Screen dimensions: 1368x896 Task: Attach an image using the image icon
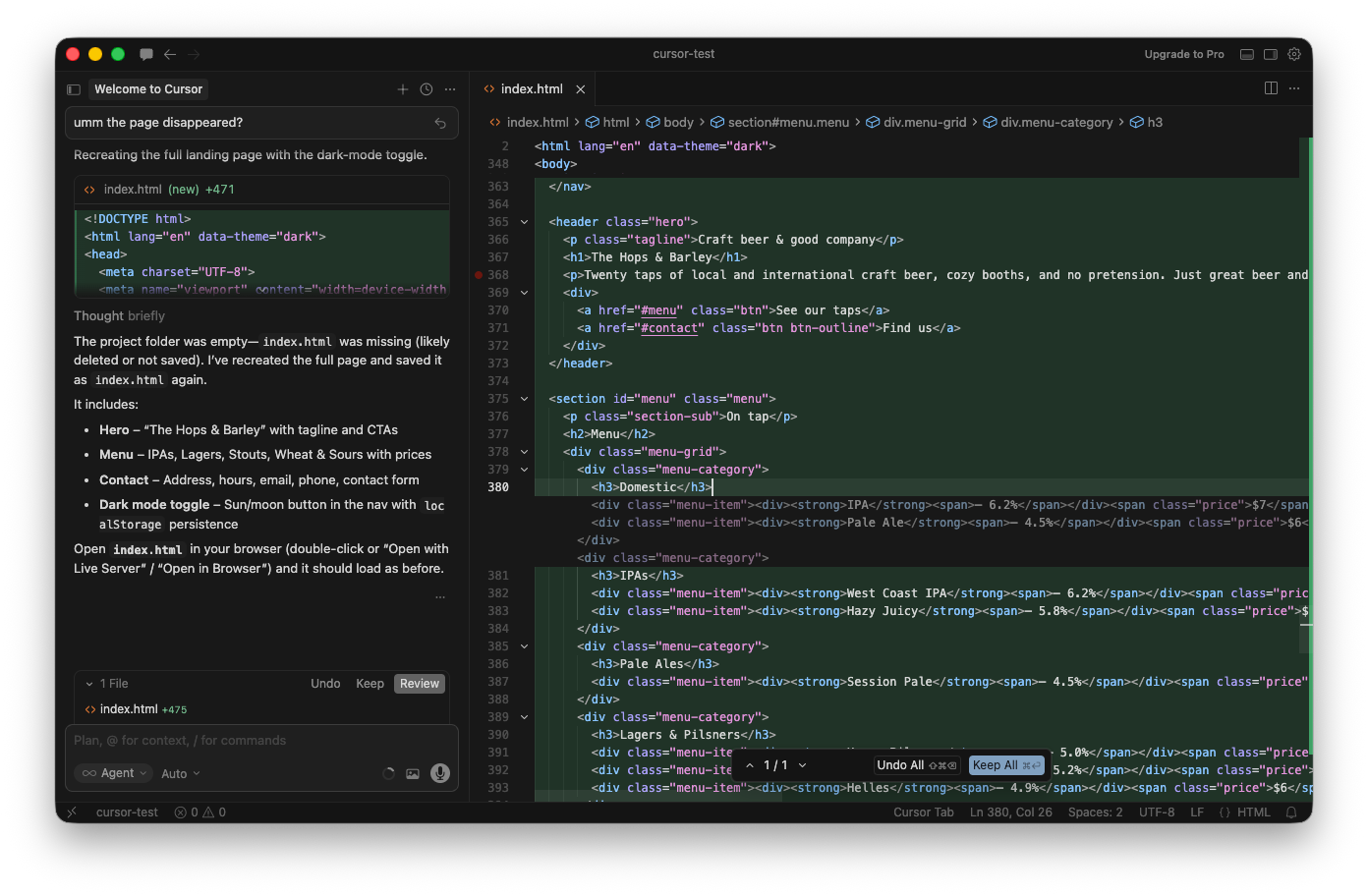pyautogui.click(x=413, y=773)
